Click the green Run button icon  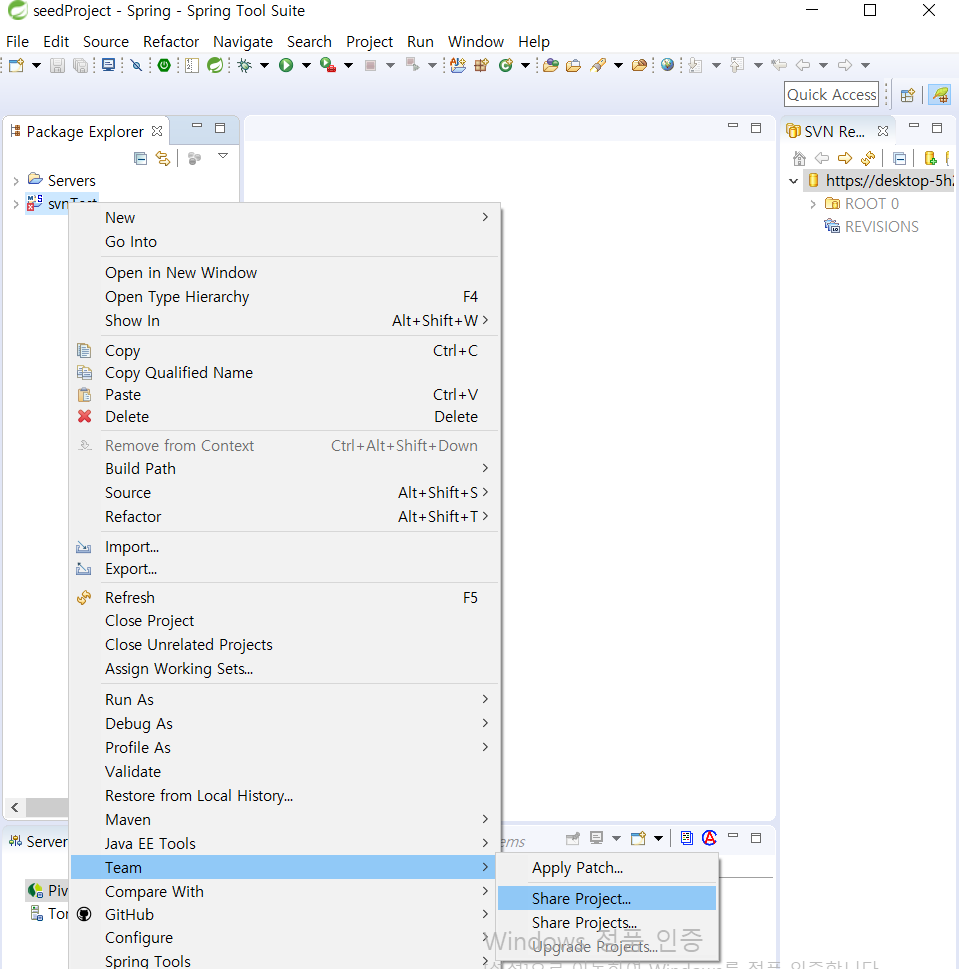pyautogui.click(x=285, y=65)
